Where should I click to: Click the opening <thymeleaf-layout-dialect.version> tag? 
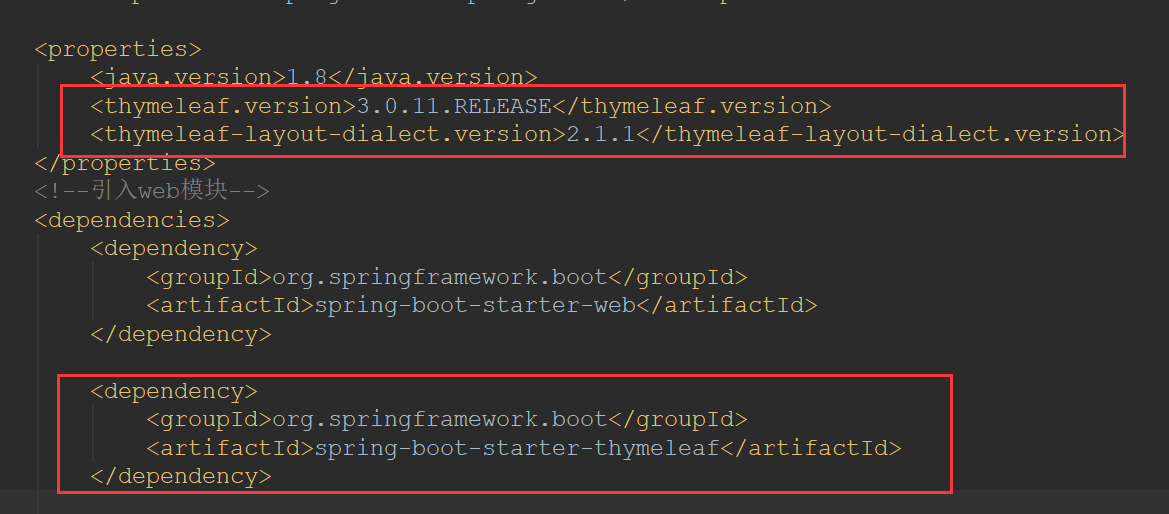pos(329,135)
